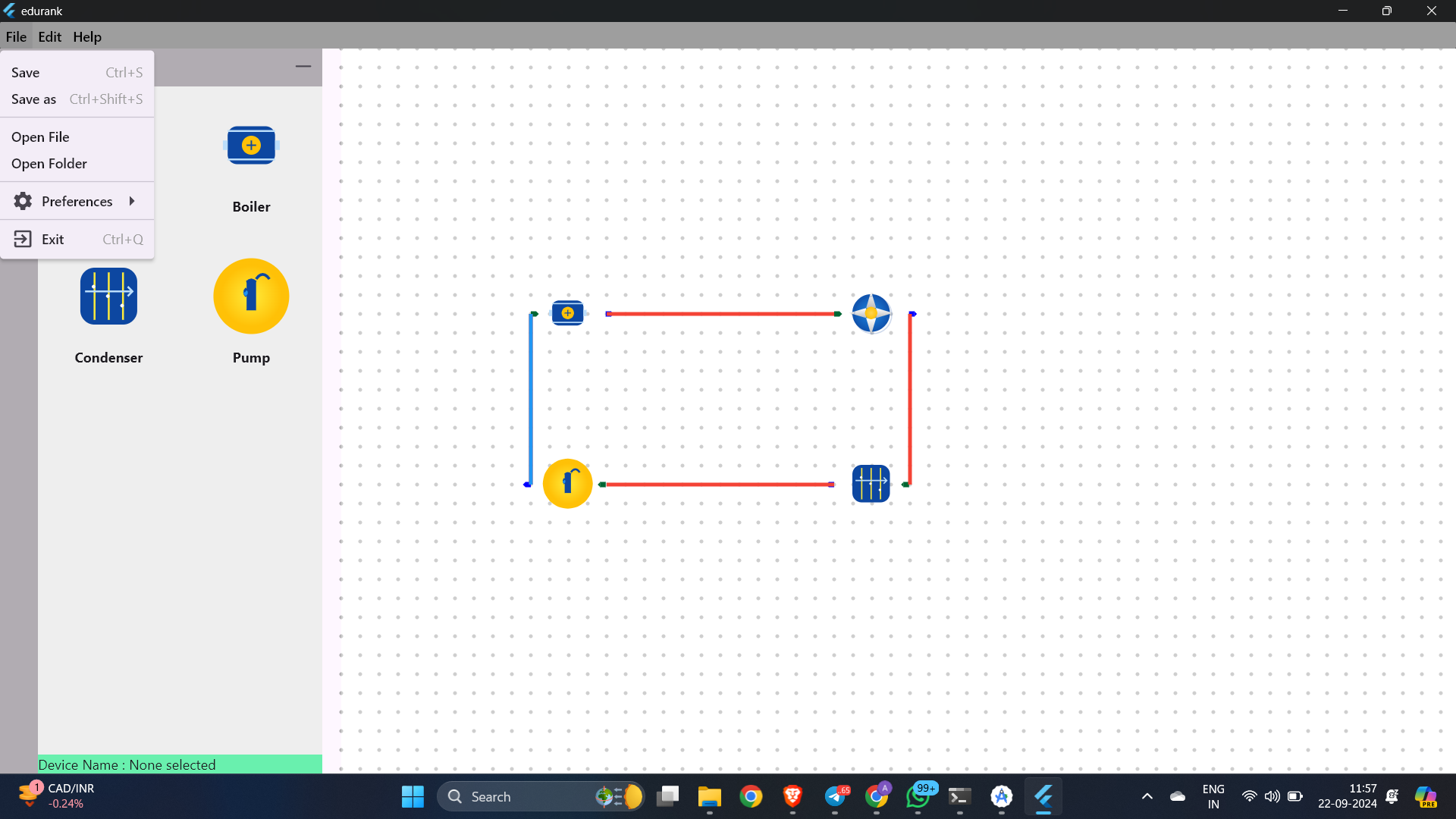Open the CAD/INR currency widget

(57, 796)
